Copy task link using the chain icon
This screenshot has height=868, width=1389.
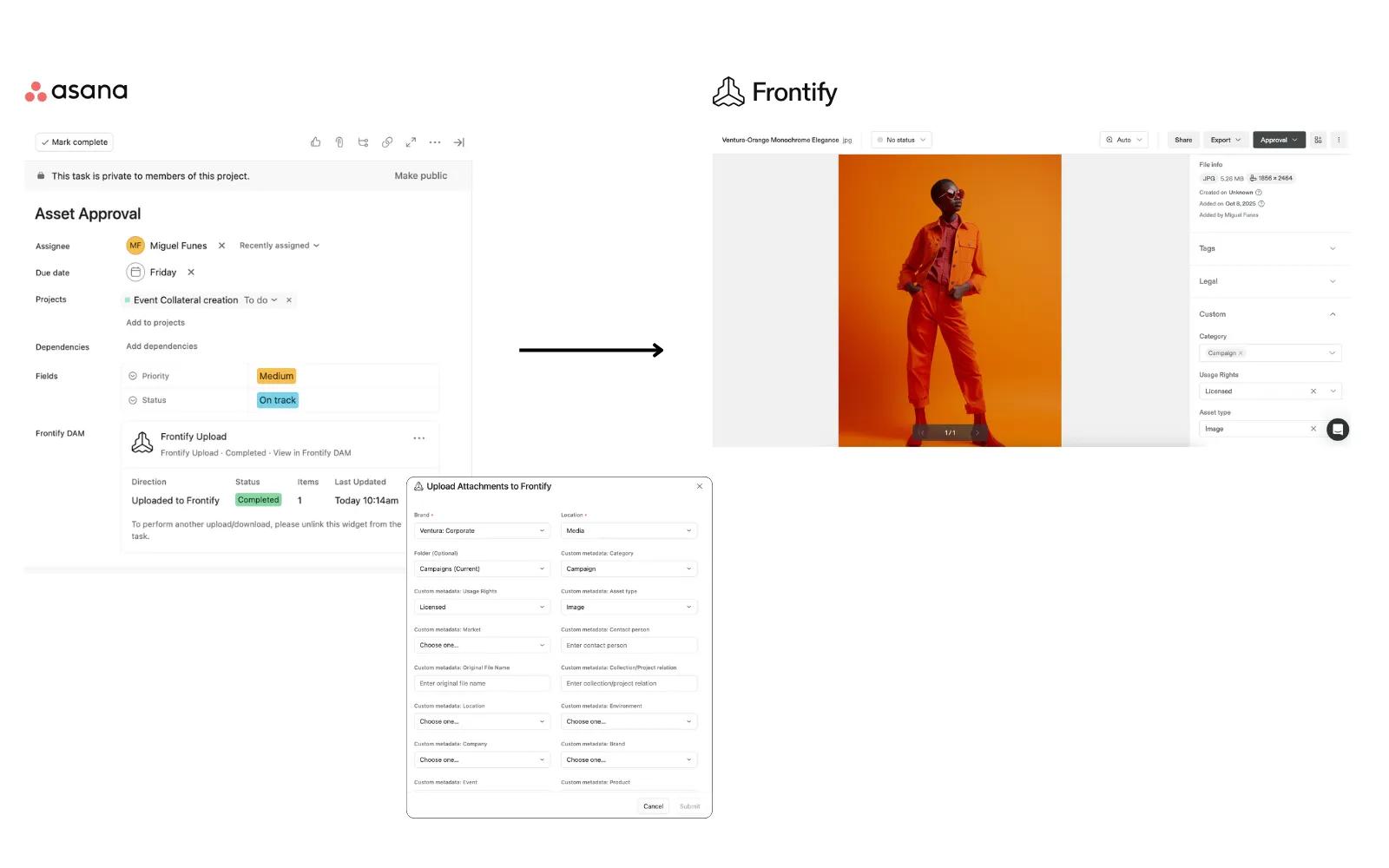pyautogui.click(x=387, y=142)
